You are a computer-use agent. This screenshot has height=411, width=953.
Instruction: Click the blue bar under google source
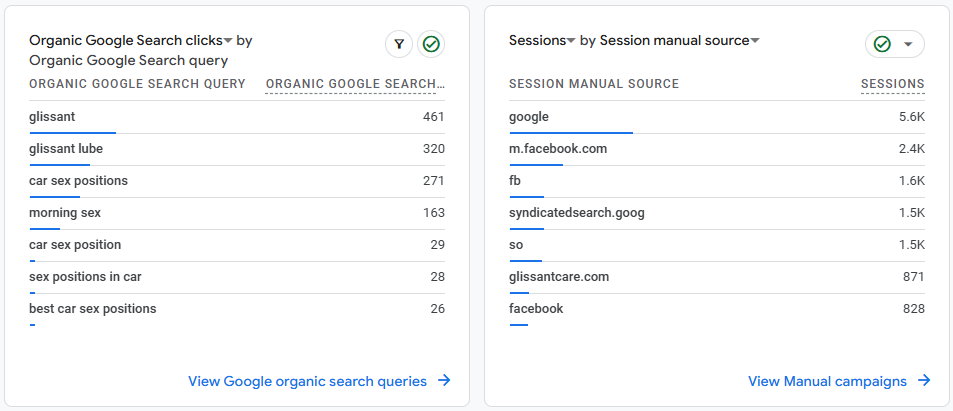(x=570, y=132)
